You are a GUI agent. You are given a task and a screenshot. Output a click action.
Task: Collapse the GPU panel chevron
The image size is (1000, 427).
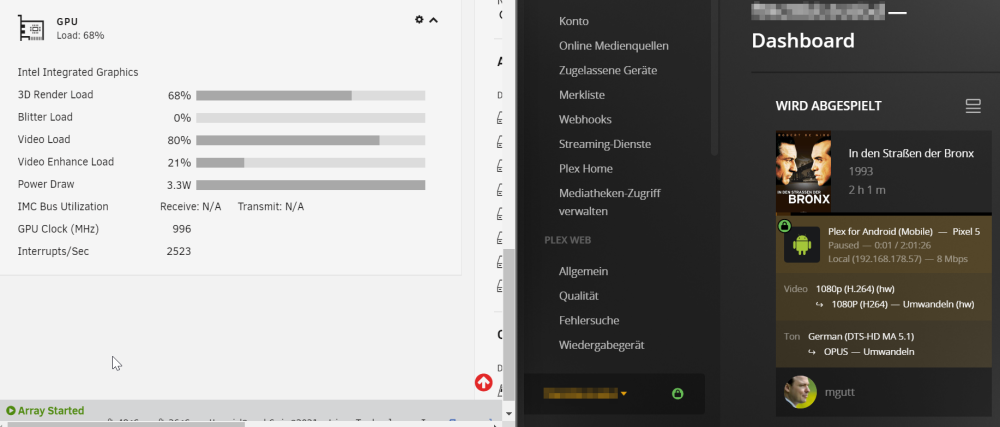click(x=434, y=20)
